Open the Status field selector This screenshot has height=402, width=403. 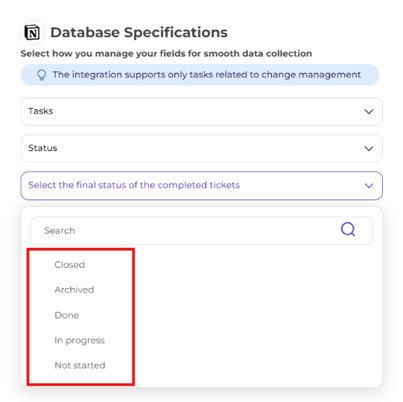point(201,148)
